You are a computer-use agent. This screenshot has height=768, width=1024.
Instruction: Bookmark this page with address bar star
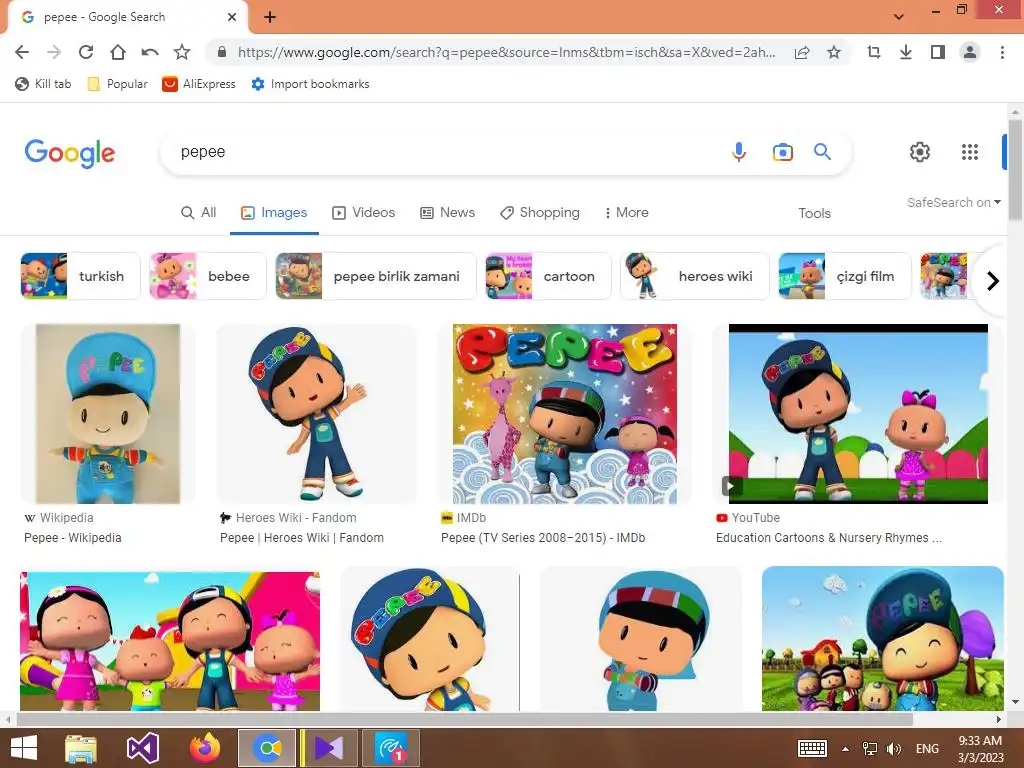click(x=834, y=52)
